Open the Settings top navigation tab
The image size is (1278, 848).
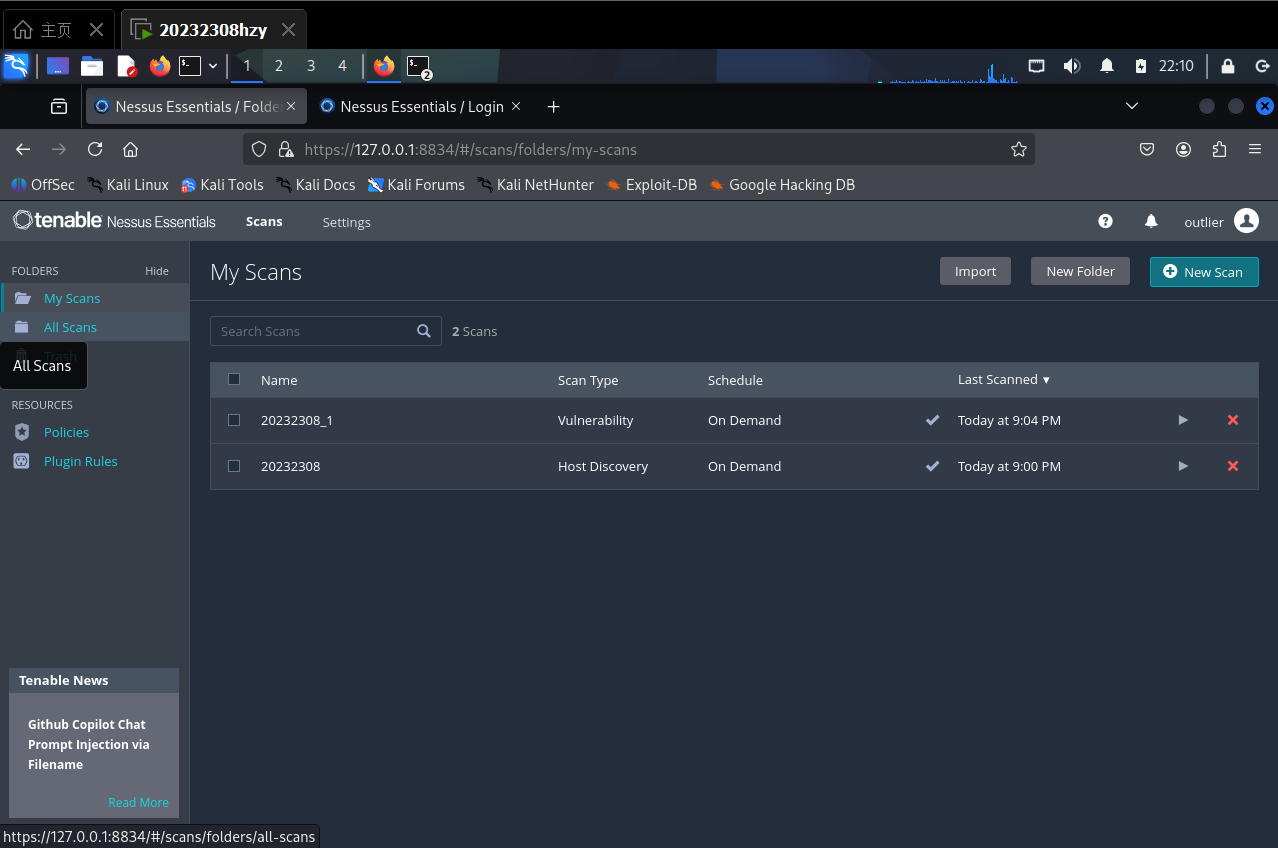point(346,222)
